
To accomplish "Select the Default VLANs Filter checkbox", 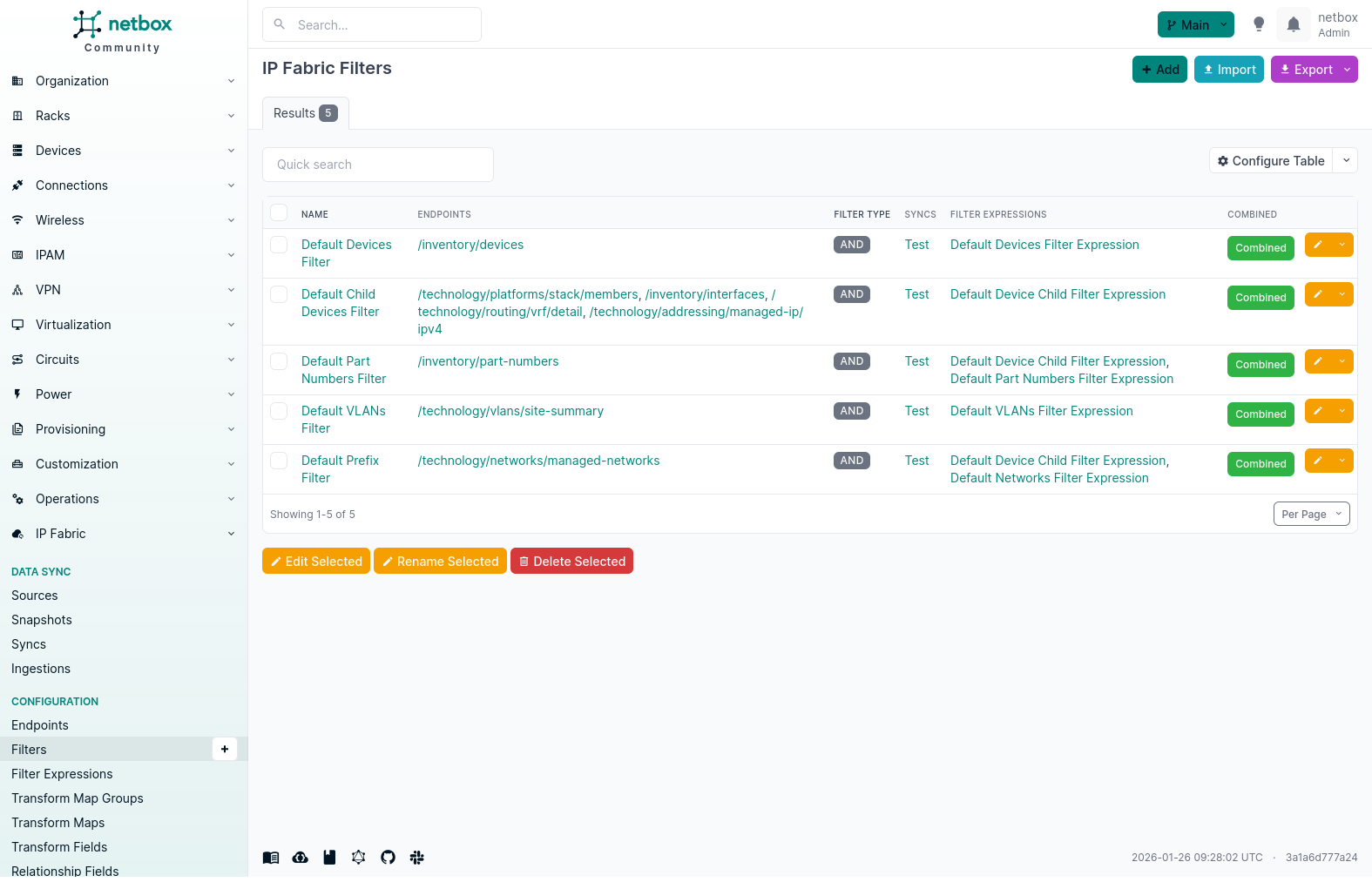I will [x=279, y=411].
